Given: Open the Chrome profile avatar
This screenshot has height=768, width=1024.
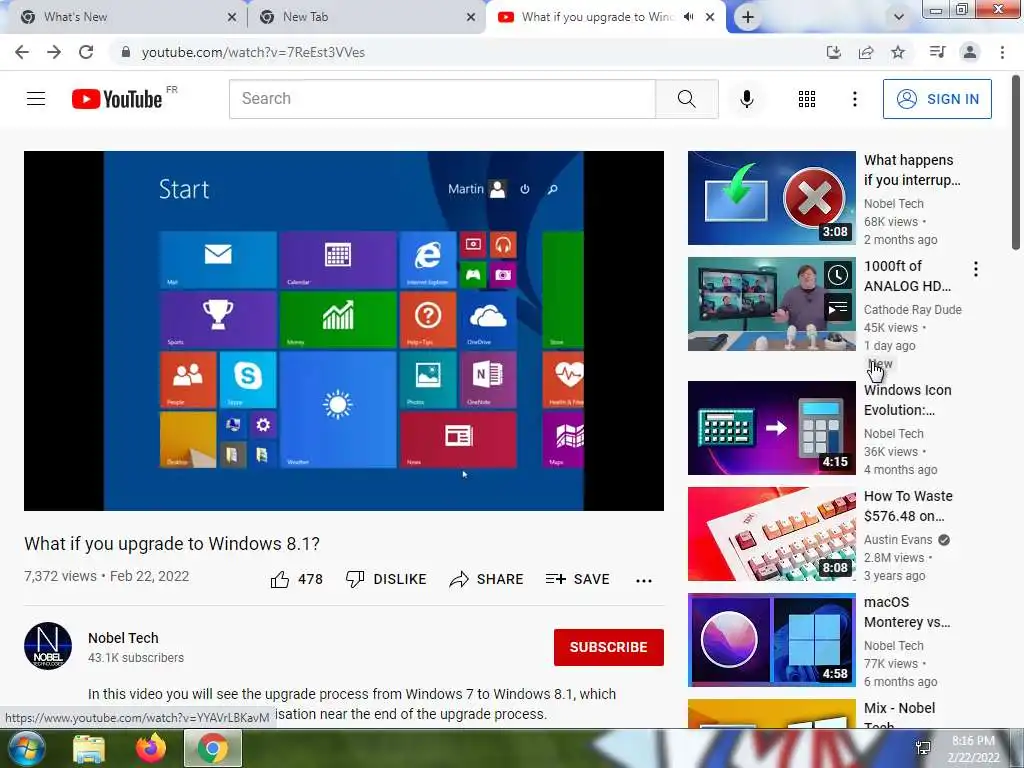Looking at the screenshot, I should pos(970,52).
